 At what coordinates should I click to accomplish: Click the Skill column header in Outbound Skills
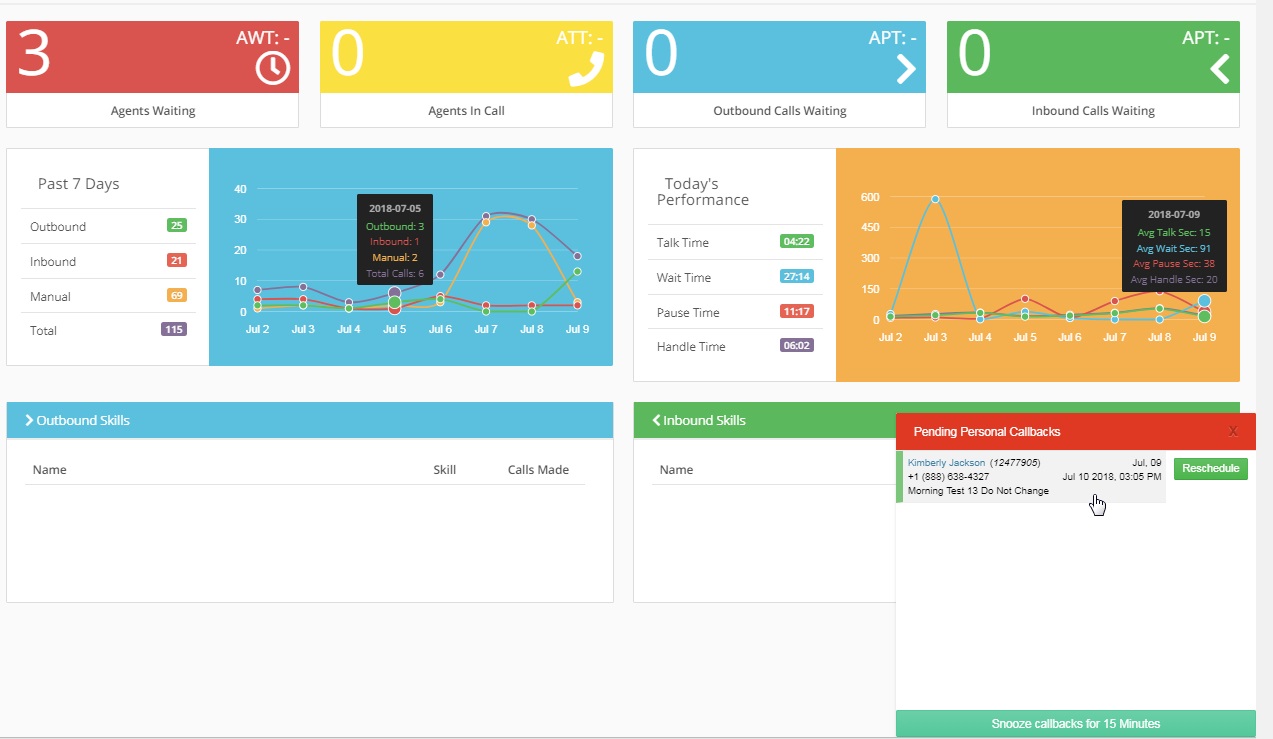click(x=444, y=470)
